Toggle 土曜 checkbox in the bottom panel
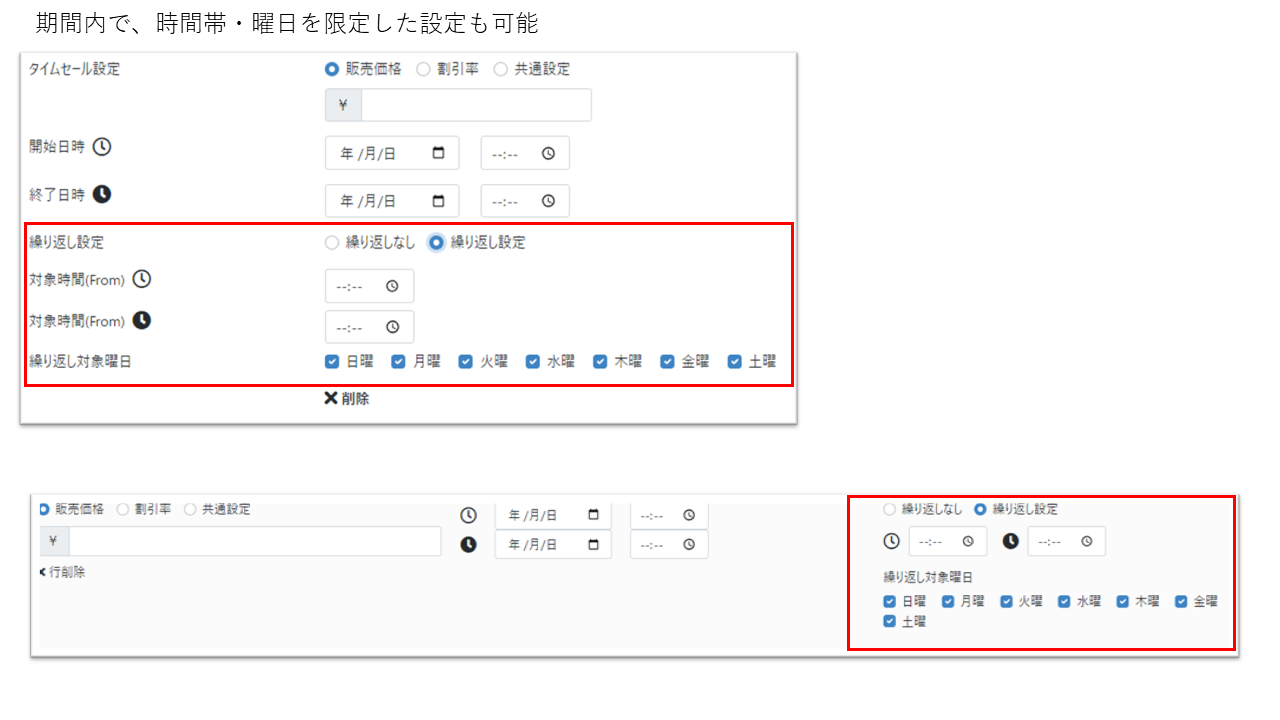Screen dimensions: 1280x720 889,622
